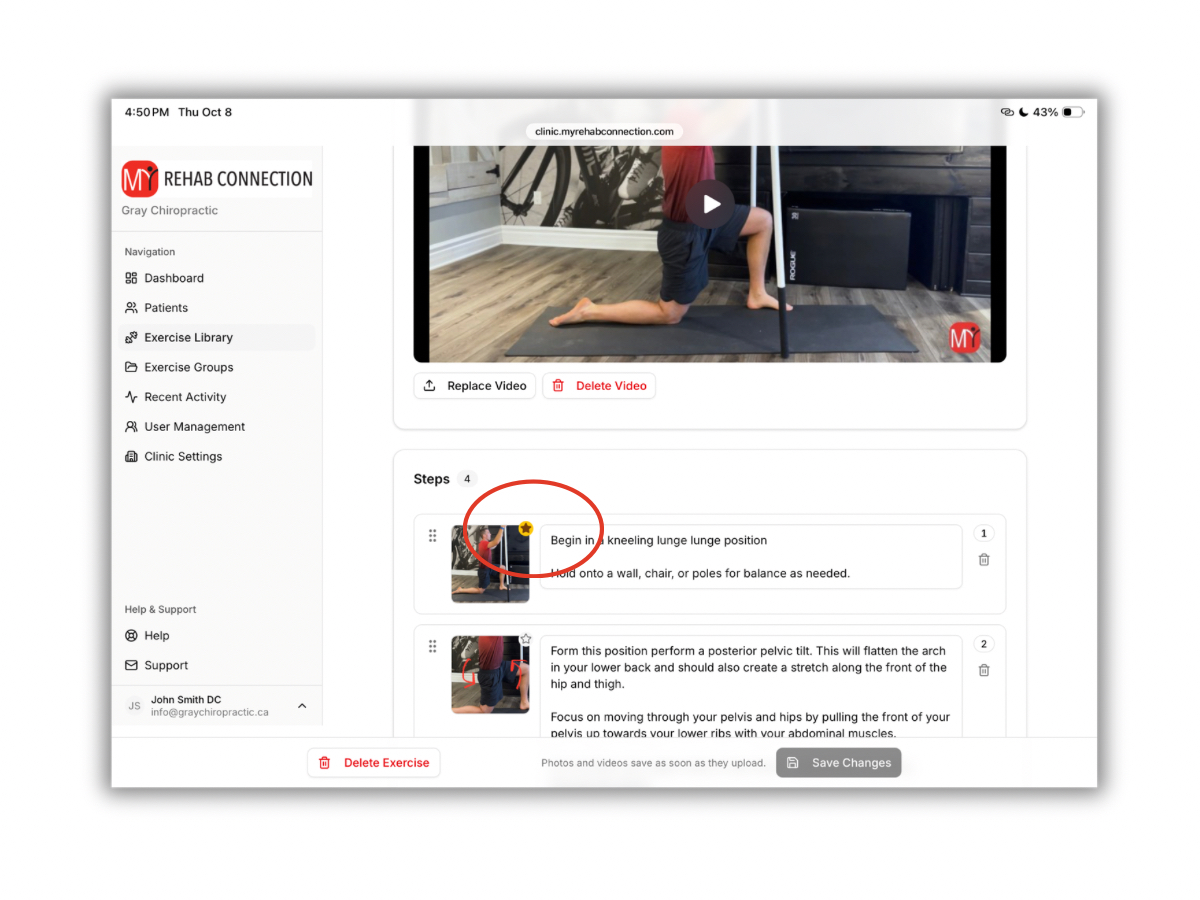Edit the step 1 description text field

[x=751, y=557]
